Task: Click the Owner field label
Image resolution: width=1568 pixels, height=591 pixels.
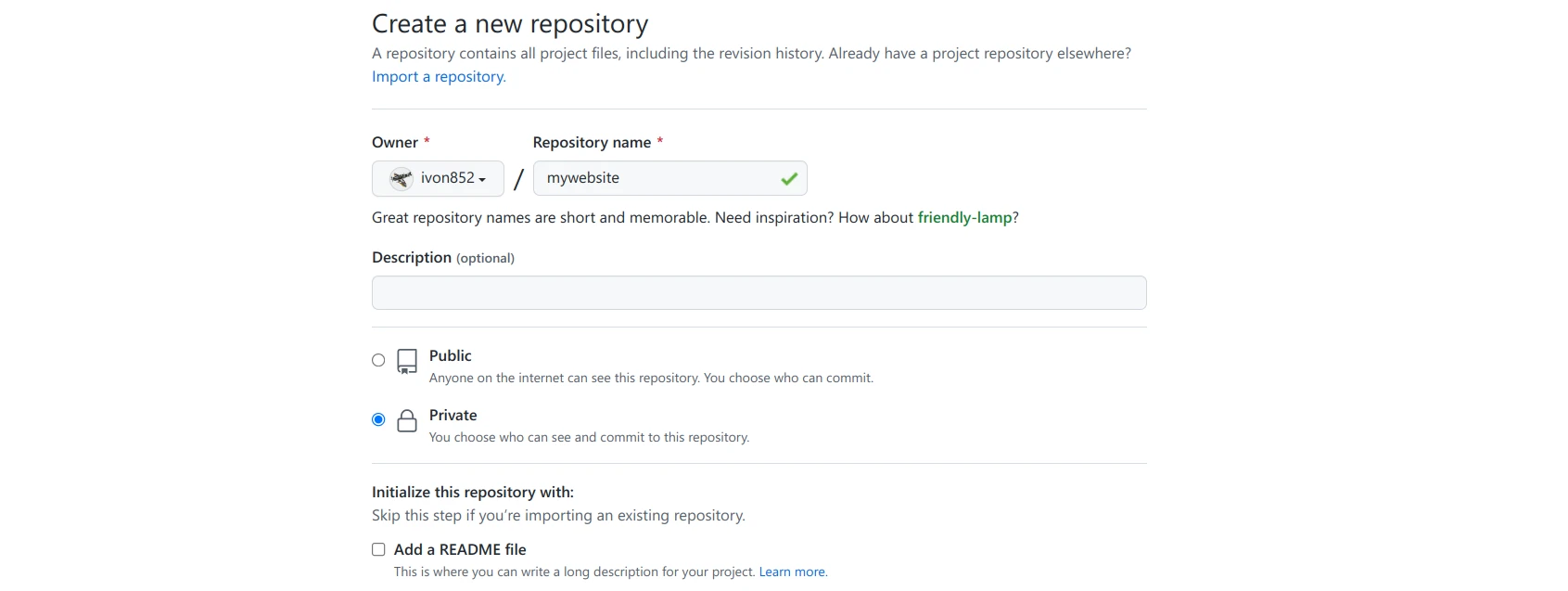Action: pos(395,143)
